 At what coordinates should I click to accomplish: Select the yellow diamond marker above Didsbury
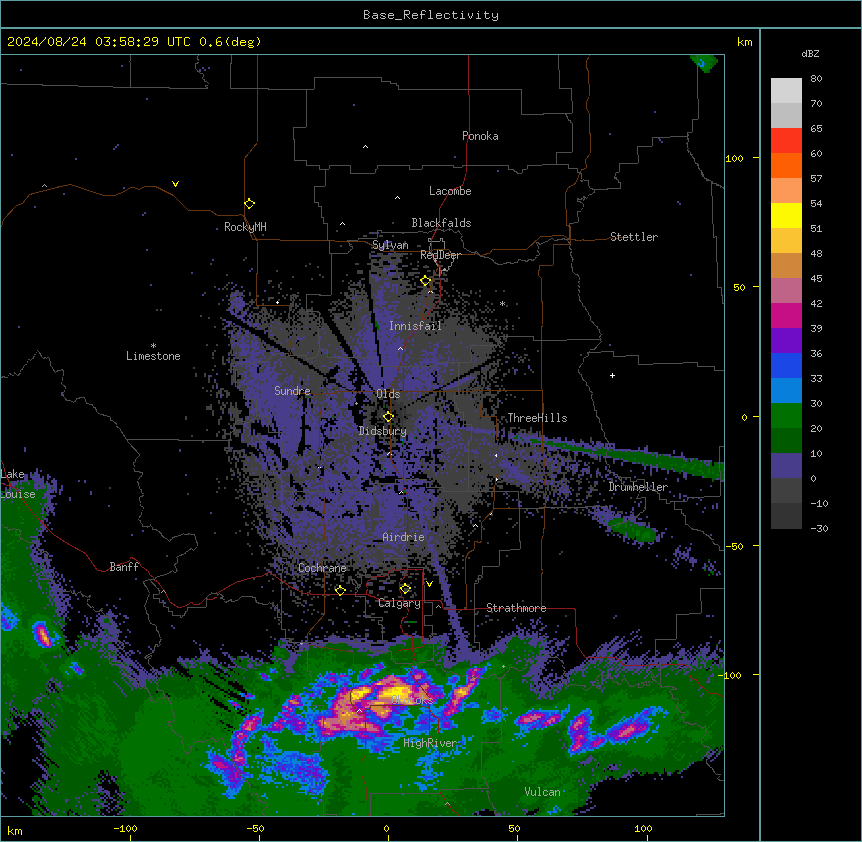point(388,417)
